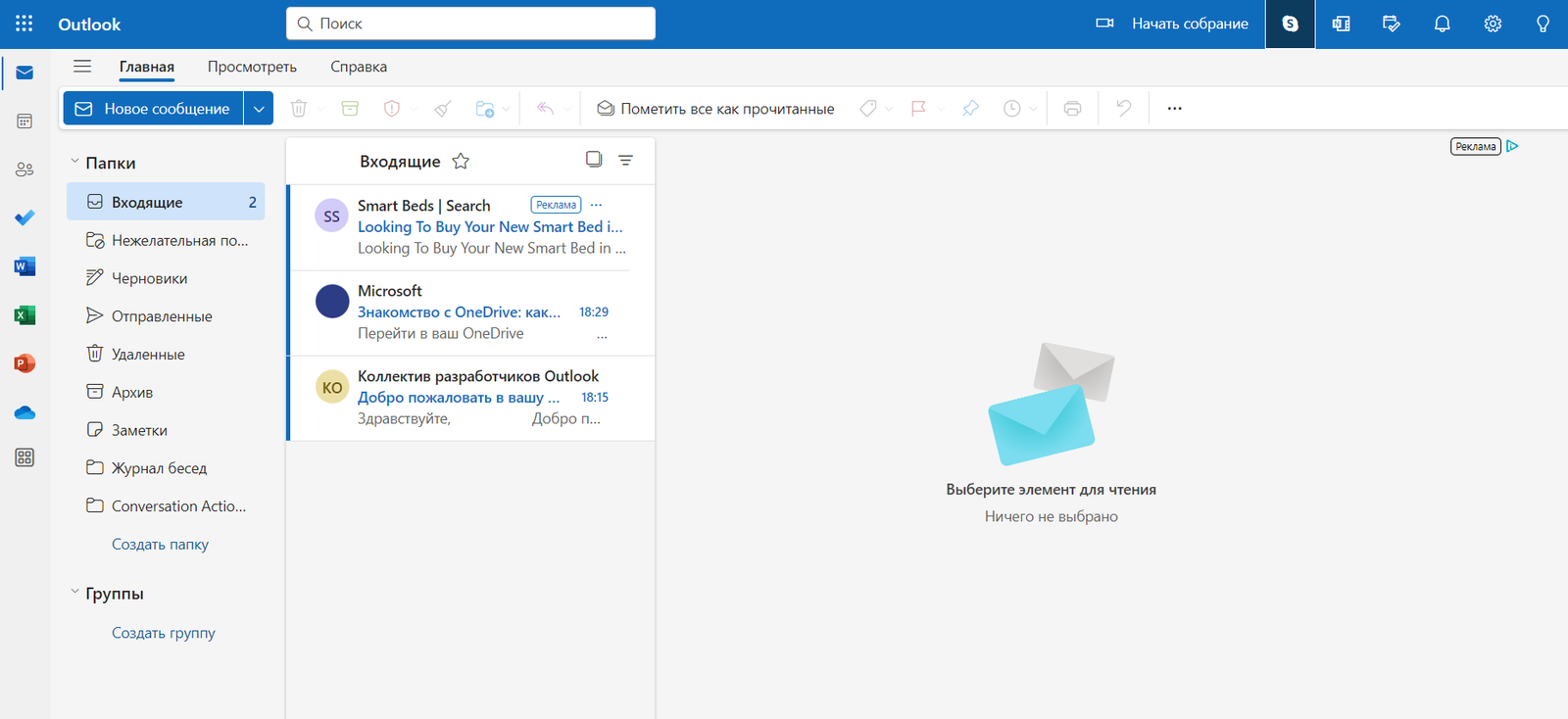Click the Reply arrow toolbar icon

click(x=546, y=109)
